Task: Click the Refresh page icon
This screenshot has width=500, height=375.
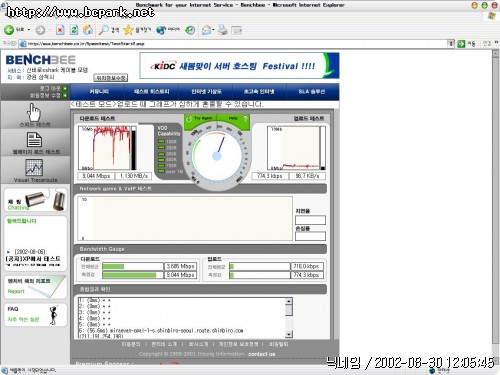Action: (74, 30)
